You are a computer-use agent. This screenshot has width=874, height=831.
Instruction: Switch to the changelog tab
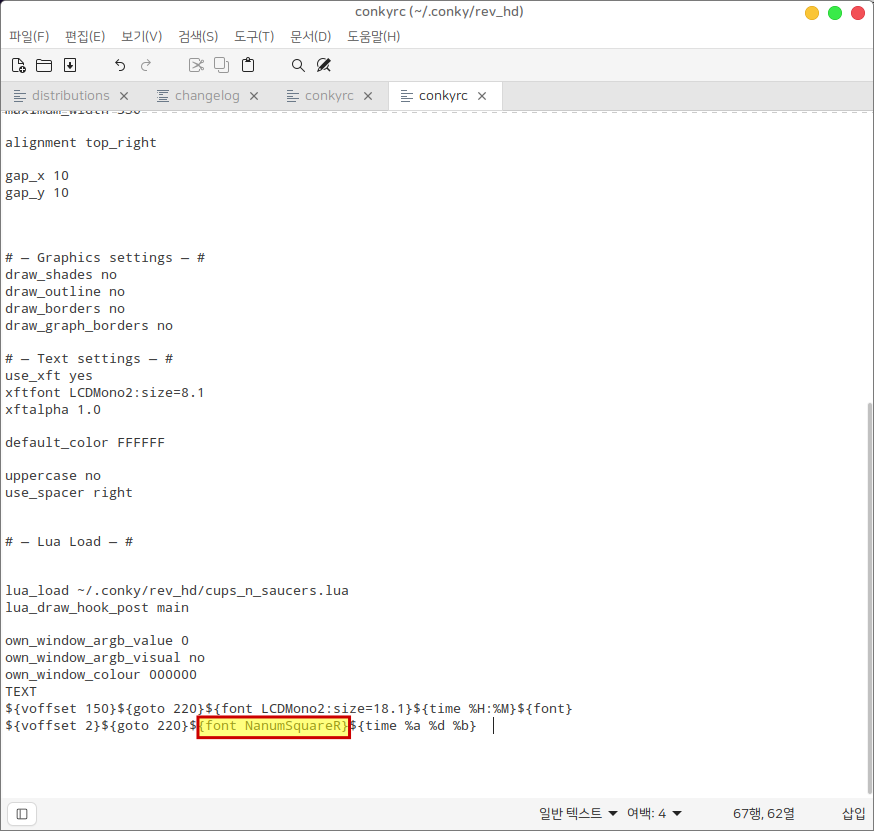[206, 96]
